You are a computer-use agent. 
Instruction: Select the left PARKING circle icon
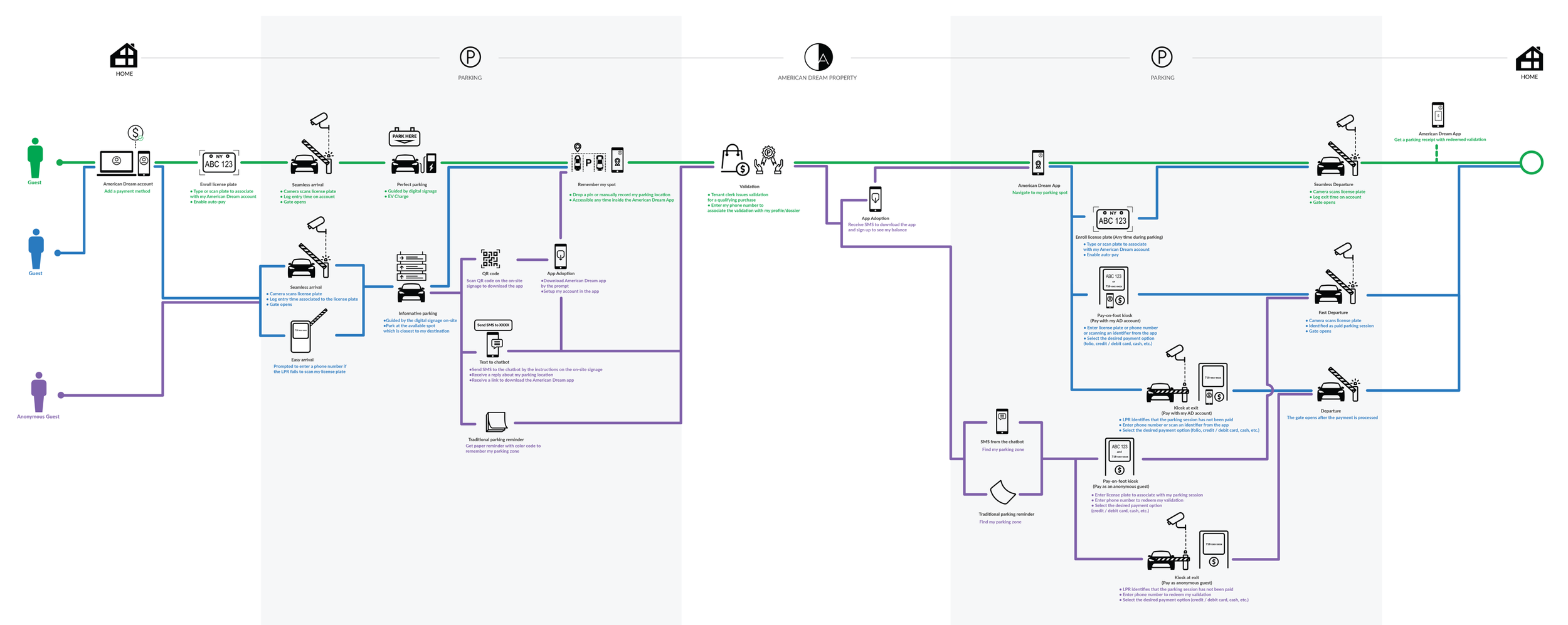470,57
